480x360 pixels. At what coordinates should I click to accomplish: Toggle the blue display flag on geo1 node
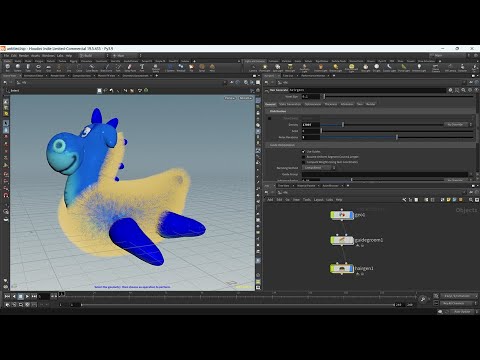pyautogui.click(x=352, y=215)
